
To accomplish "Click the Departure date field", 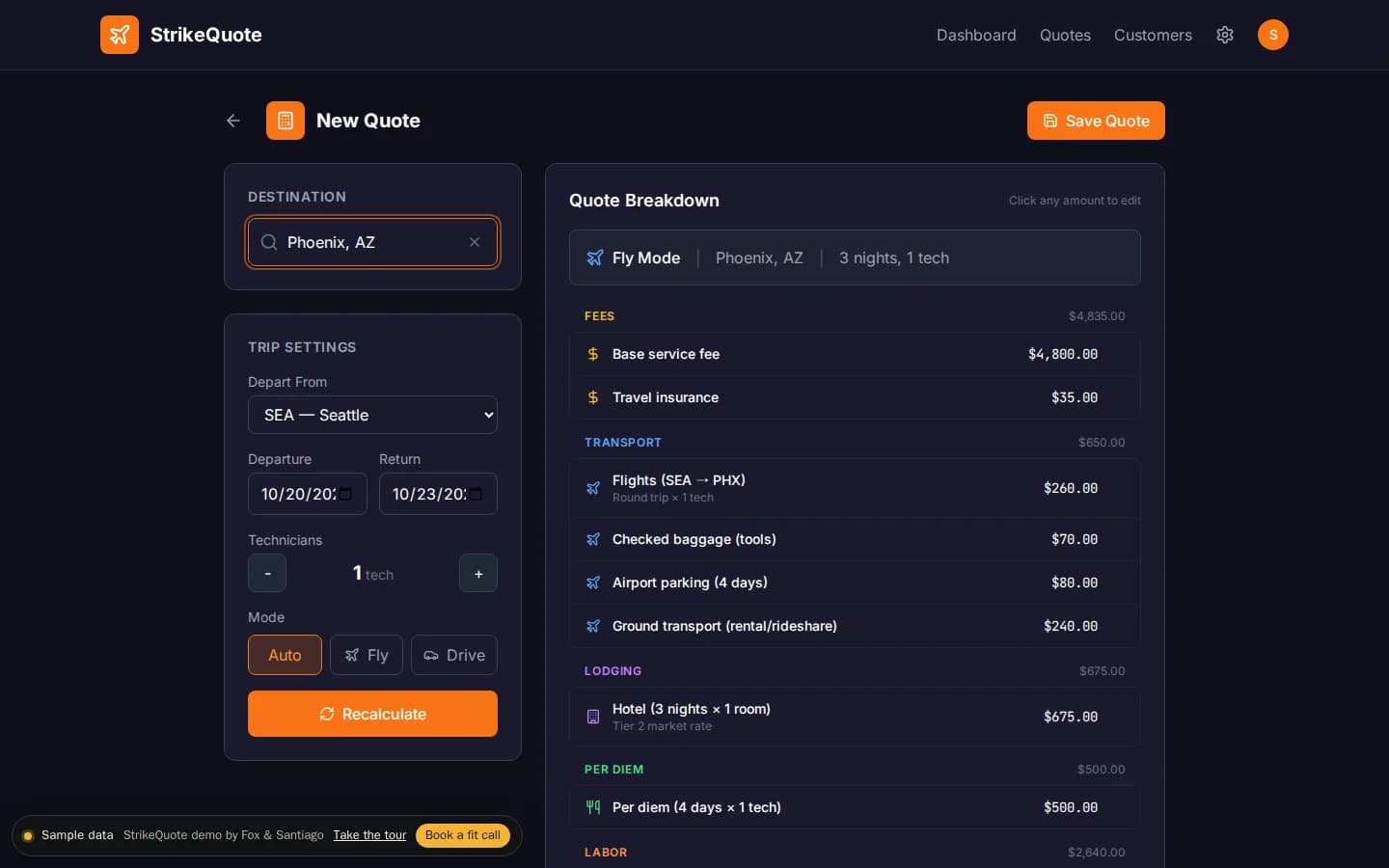I will [x=308, y=494].
